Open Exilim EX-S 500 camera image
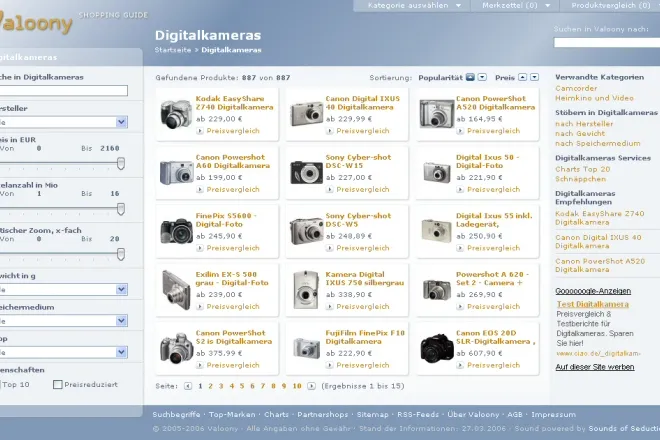This screenshot has width=660, height=440. 176,290
